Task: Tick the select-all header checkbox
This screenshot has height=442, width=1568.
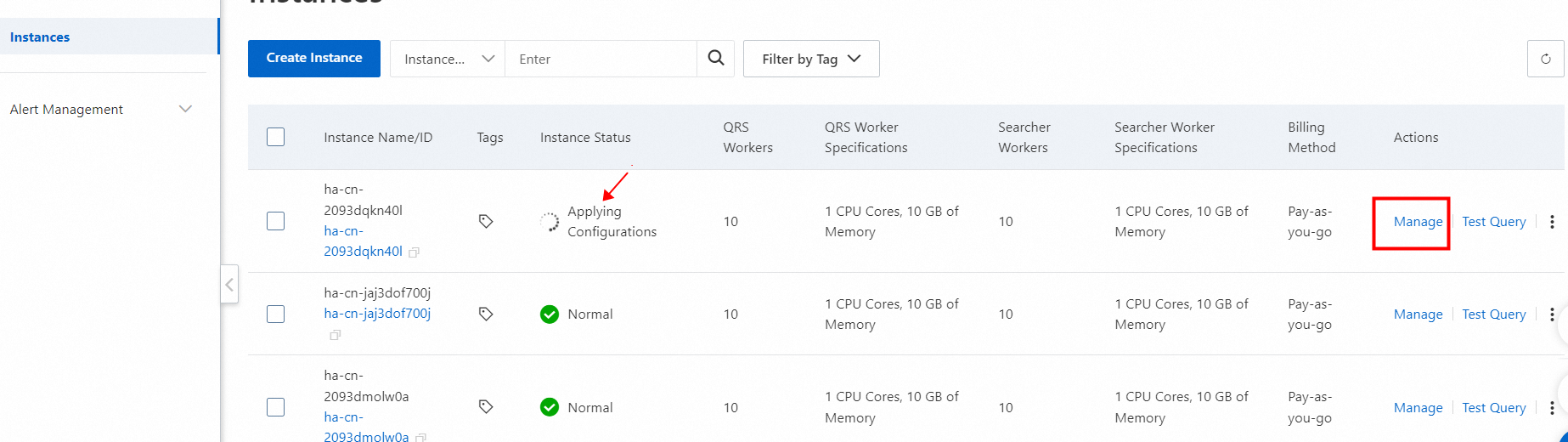Action: click(x=276, y=137)
